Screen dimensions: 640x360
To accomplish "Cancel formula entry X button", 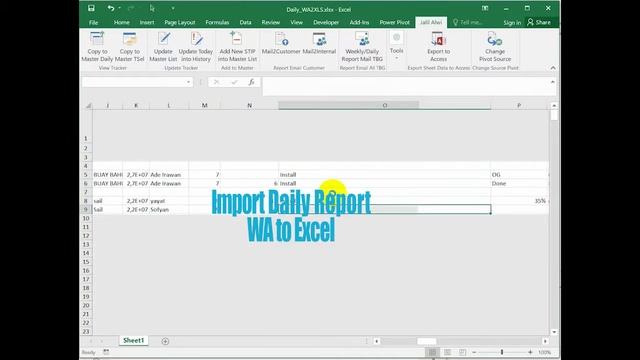I will click(216, 82).
